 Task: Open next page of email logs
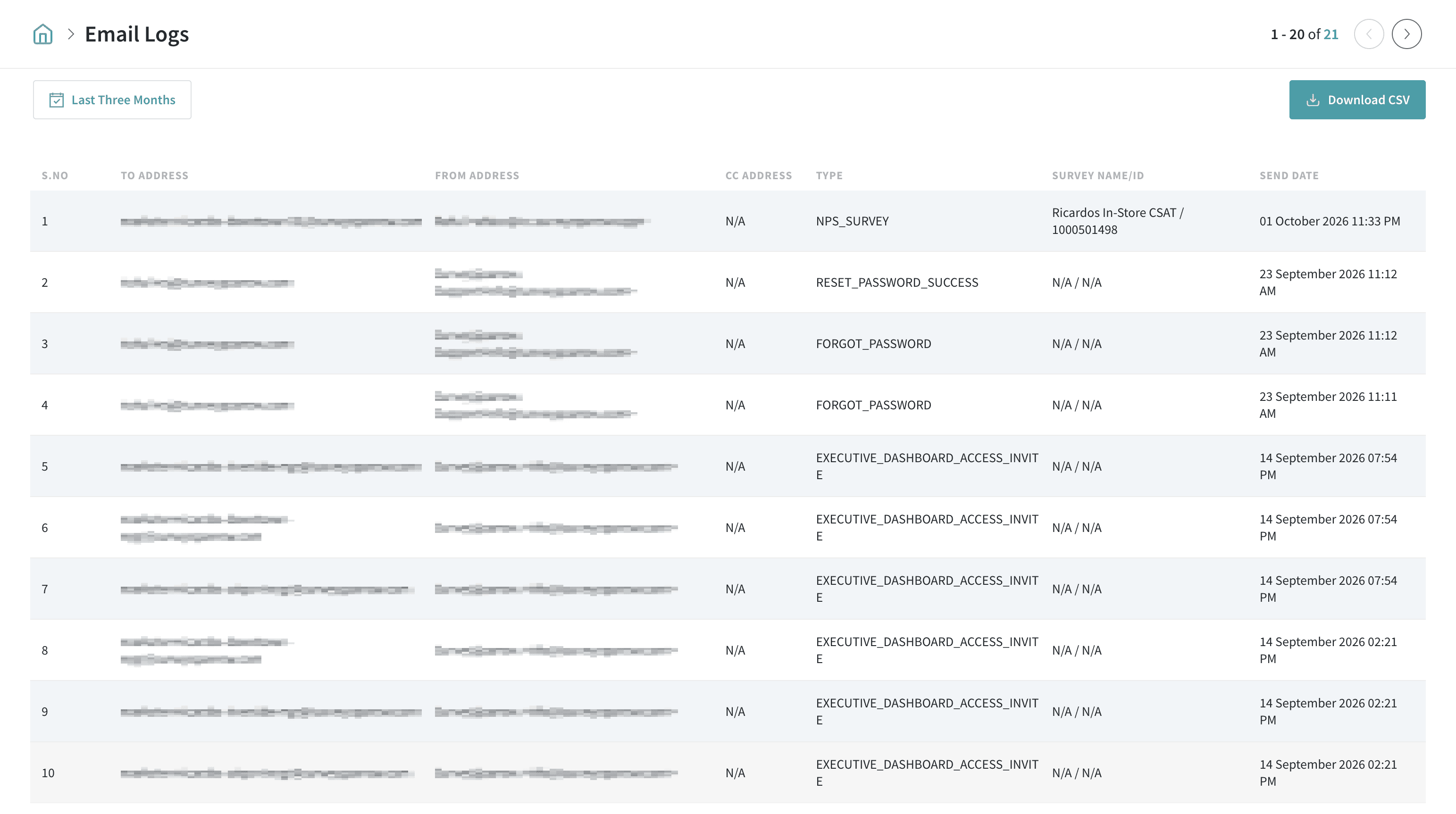[1406, 34]
